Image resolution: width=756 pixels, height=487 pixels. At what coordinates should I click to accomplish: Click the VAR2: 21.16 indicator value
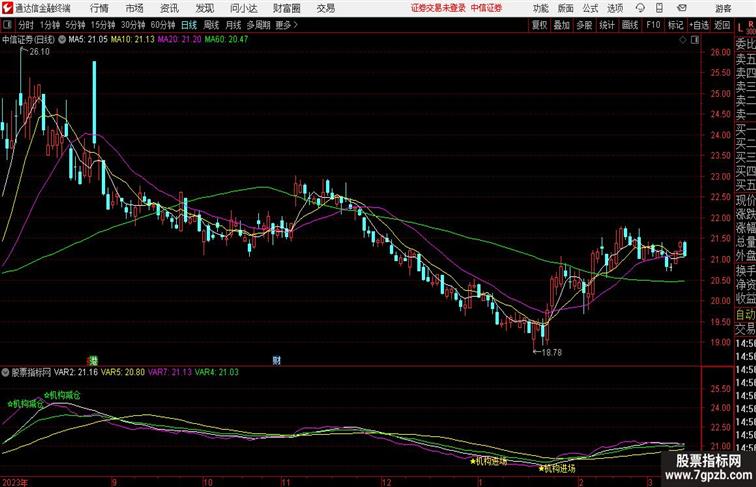point(76,372)
